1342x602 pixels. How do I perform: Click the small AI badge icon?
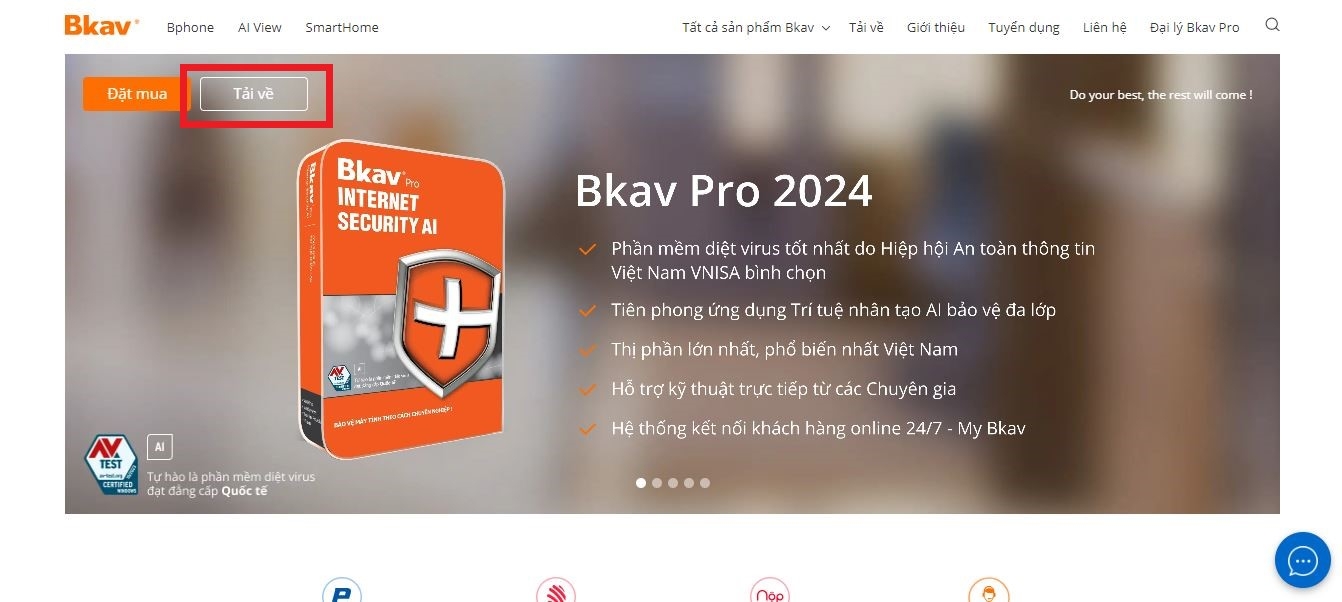coord(160,446)
